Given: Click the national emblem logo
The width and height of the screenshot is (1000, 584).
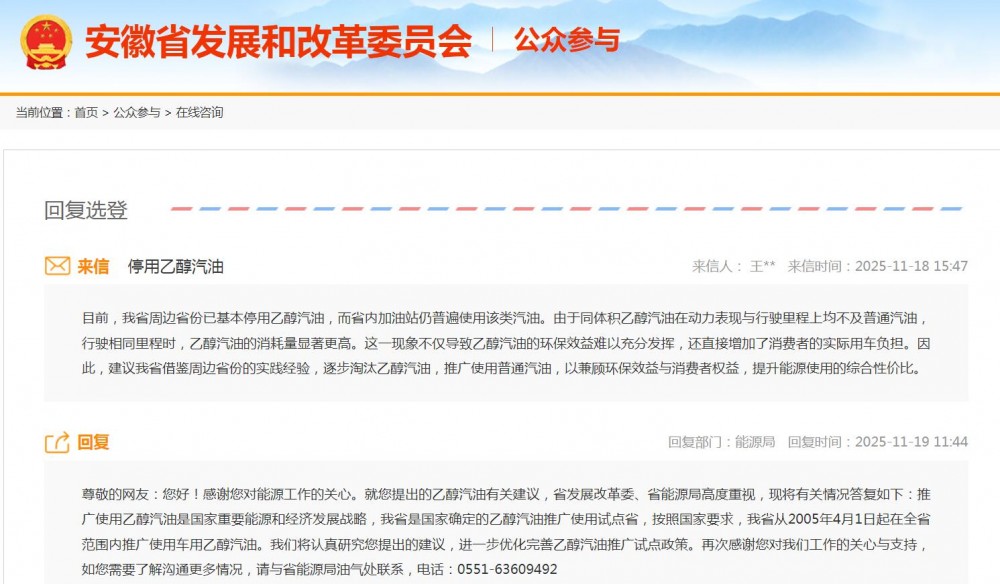Looking at the screenshot, I should pos(46,41).
